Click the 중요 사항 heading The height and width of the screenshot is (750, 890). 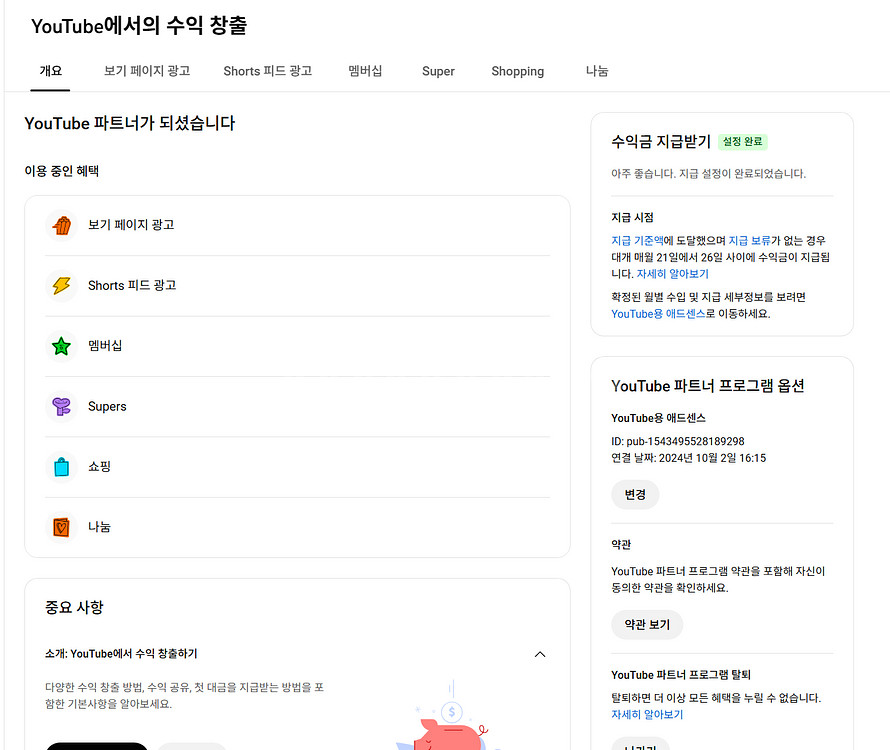tap(74, 607)
